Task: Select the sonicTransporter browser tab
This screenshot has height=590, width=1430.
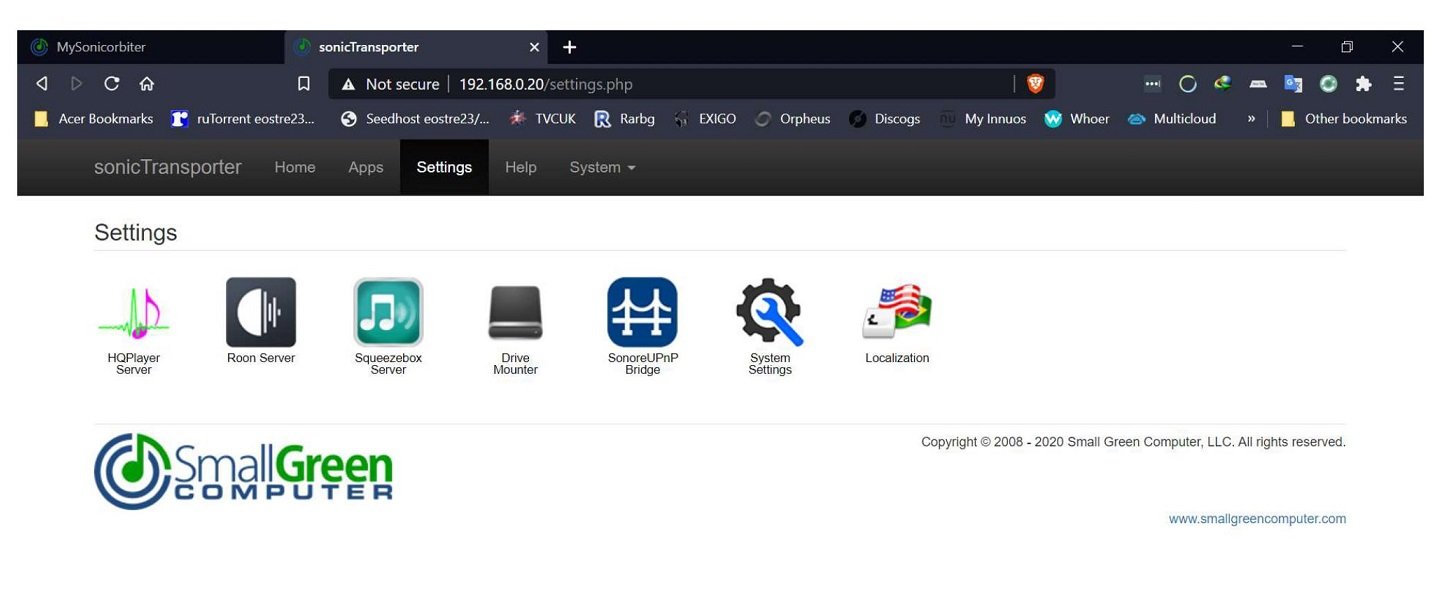Action: pyautogui.click(x=417, y=47)
